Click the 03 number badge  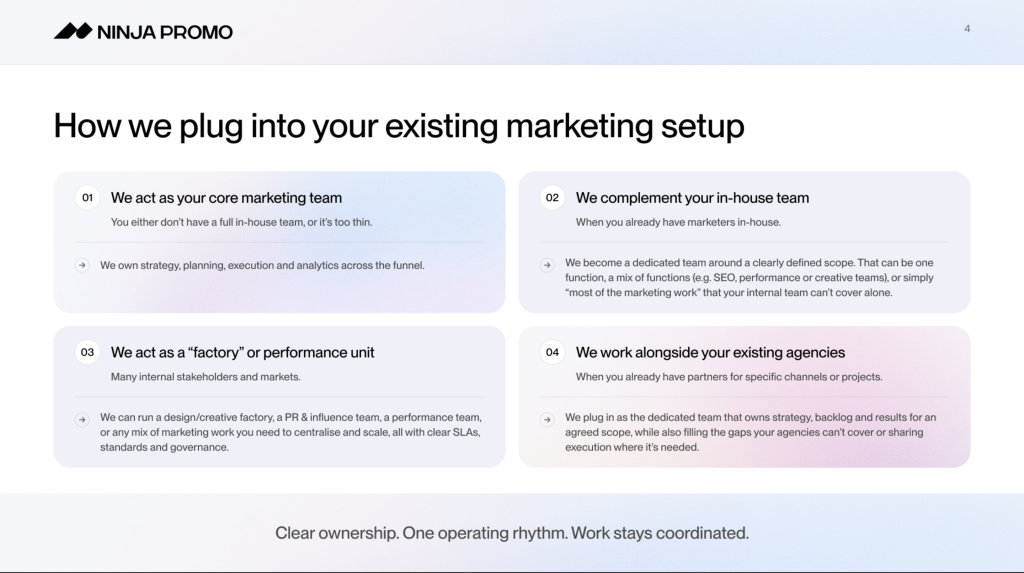point(87,352)
